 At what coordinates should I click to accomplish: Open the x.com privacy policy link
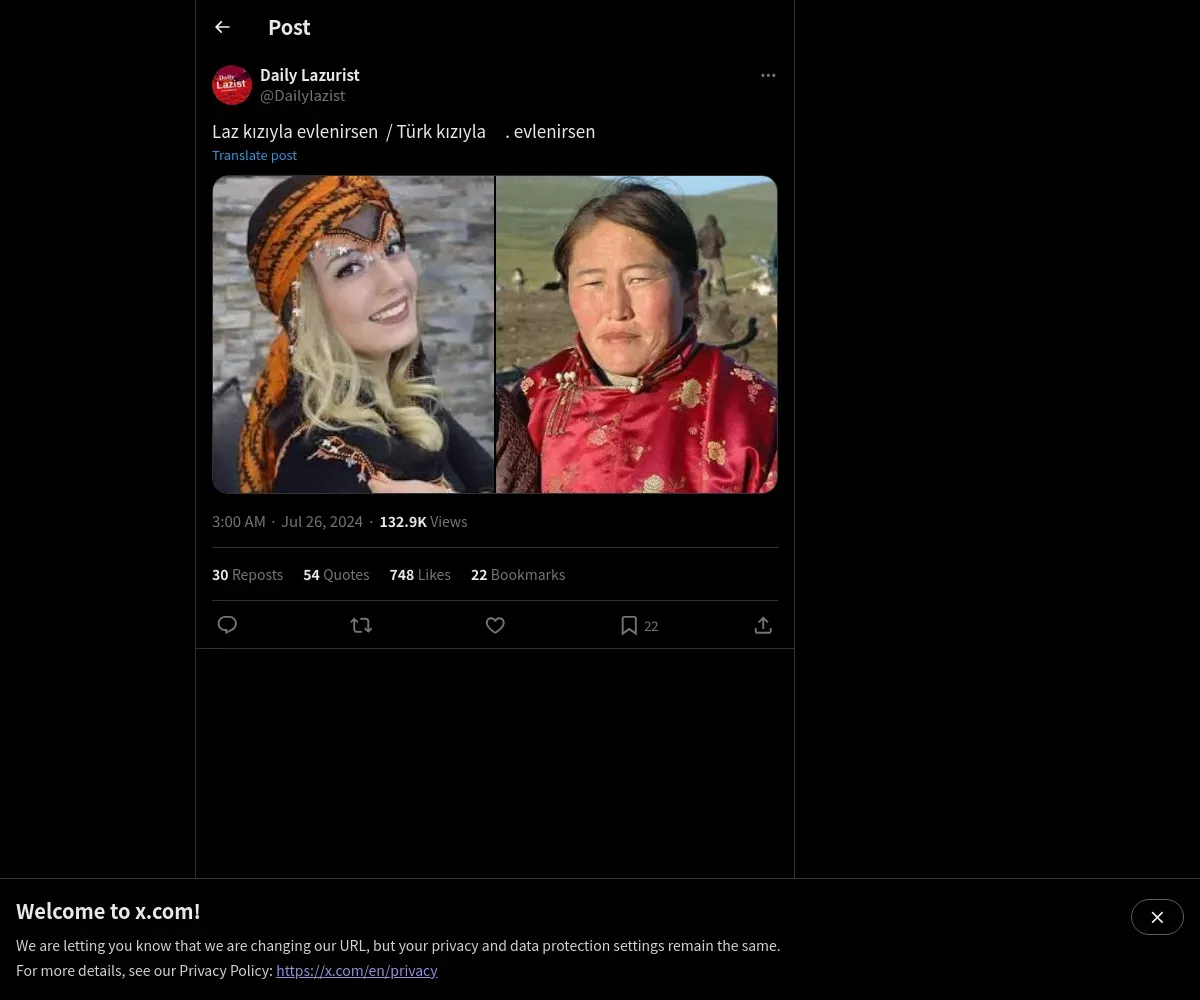click(x=357, y=970)
